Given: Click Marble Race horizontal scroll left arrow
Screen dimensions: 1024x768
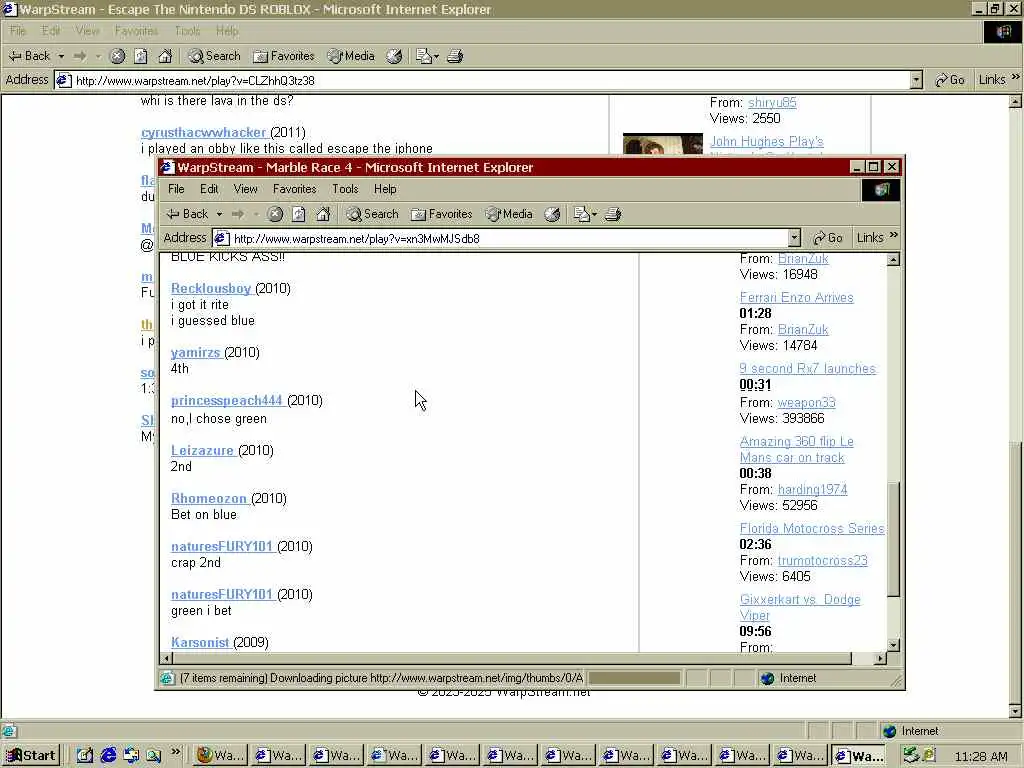Looking at the screenshot, I should (166, 658).
